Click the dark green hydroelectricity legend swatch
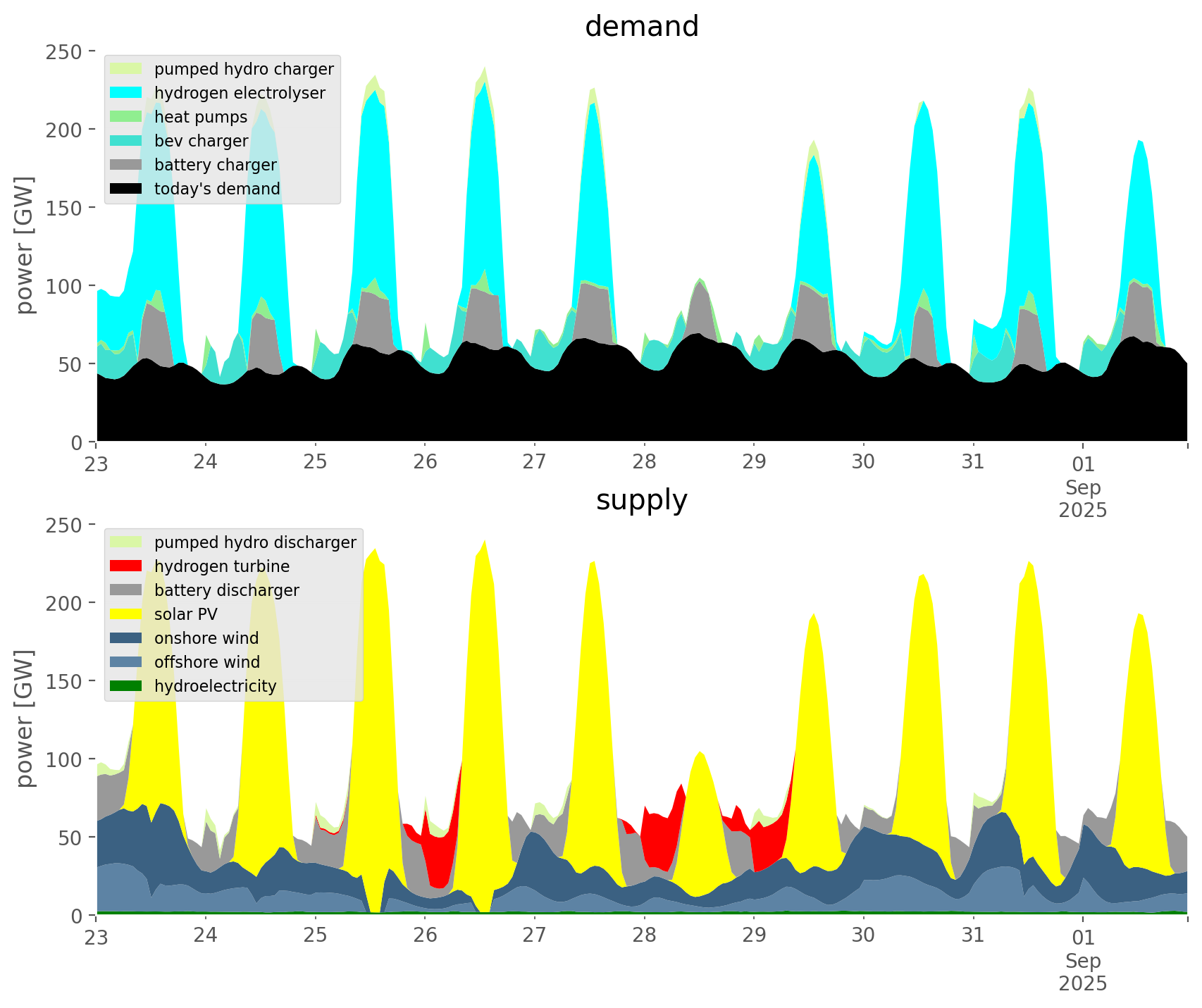Image resolution: width=1202 pixels, height=1008 pixels. click(x=127, y=686)
